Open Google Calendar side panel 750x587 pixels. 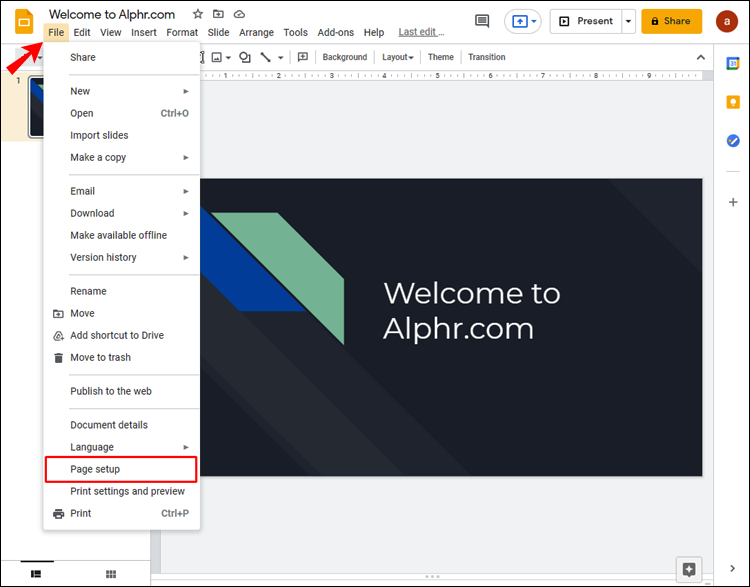(733, 63)
